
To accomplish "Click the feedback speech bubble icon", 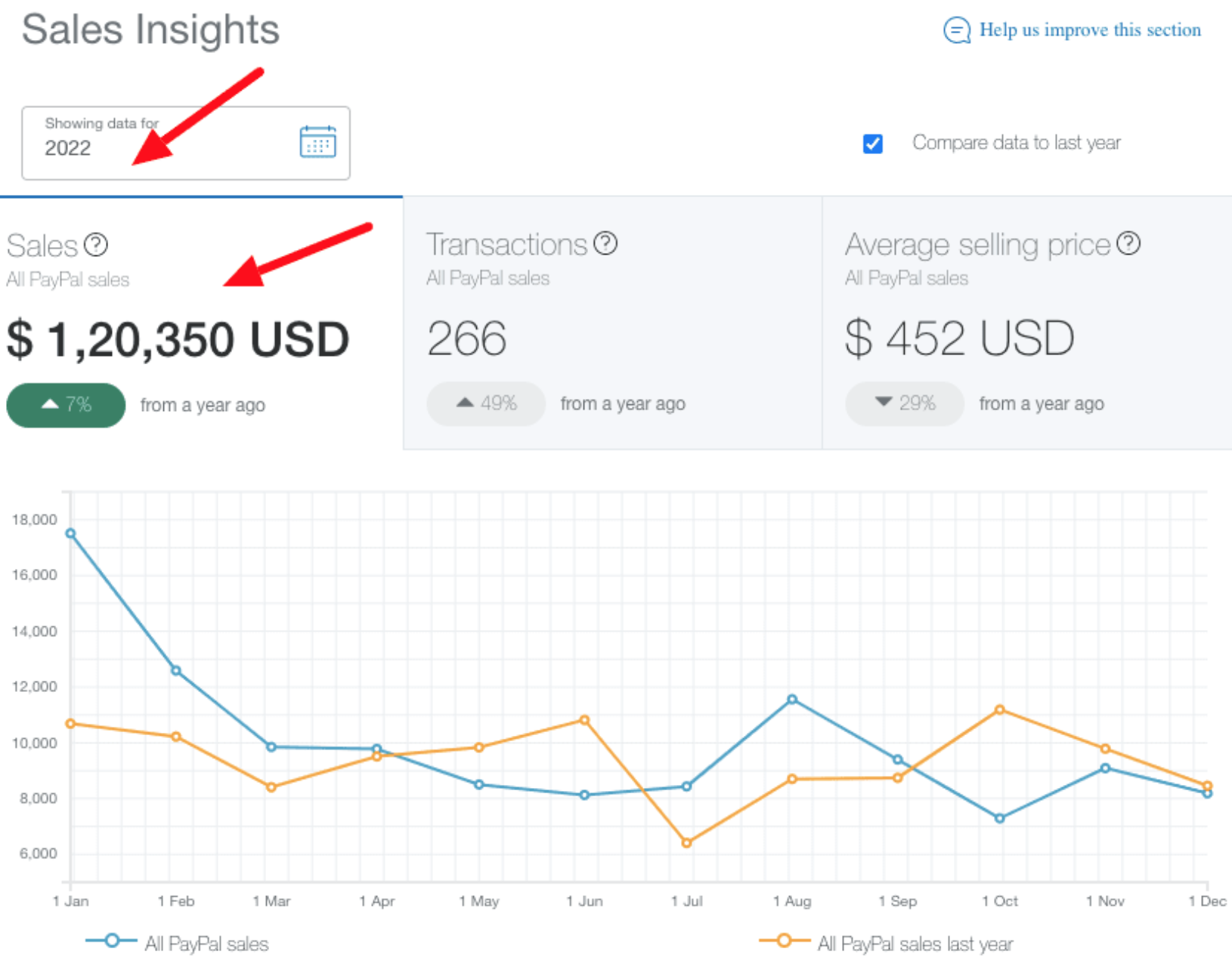I will [x=957, y=30].
